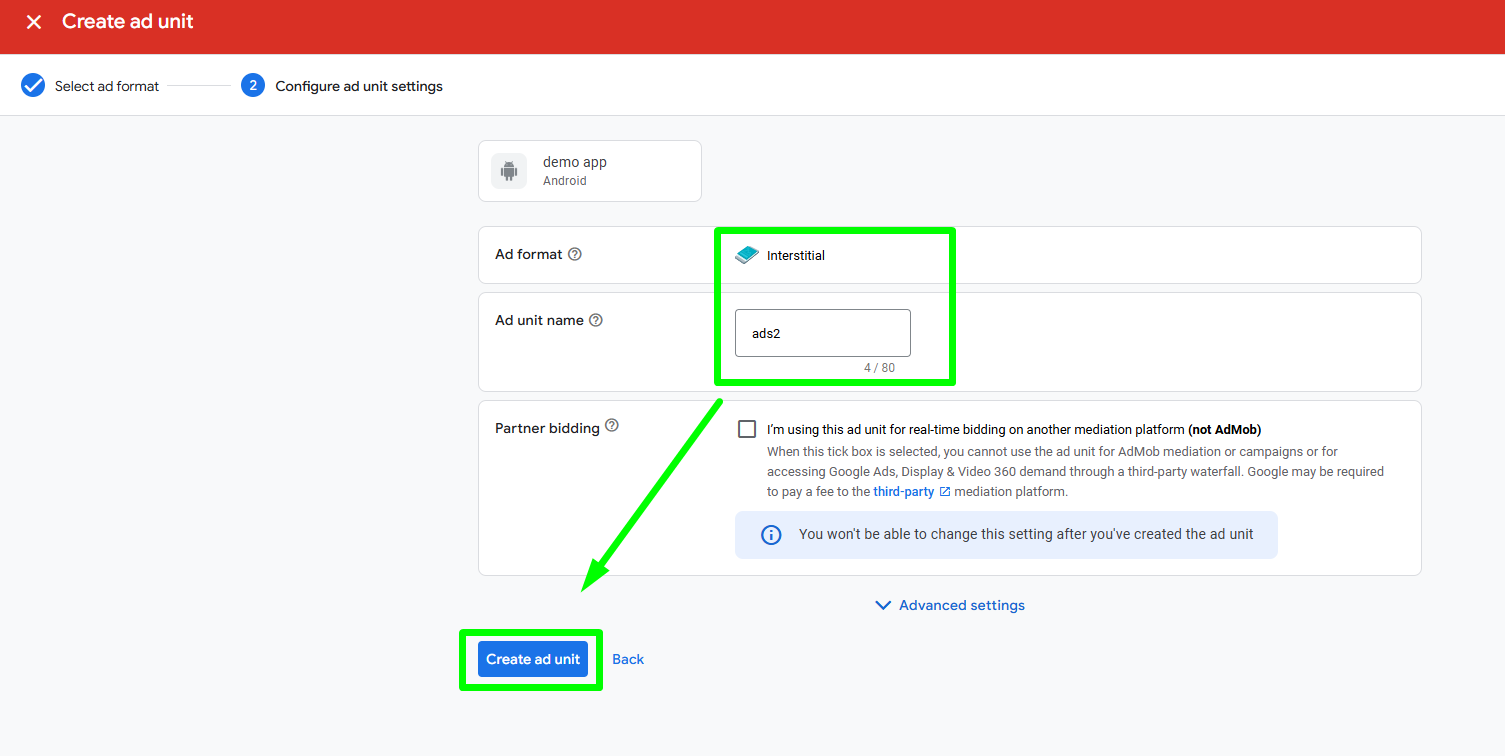The image size is (1505, 756).
Task: Expand the Advanced settings chevron
Action: pos(883,605)
